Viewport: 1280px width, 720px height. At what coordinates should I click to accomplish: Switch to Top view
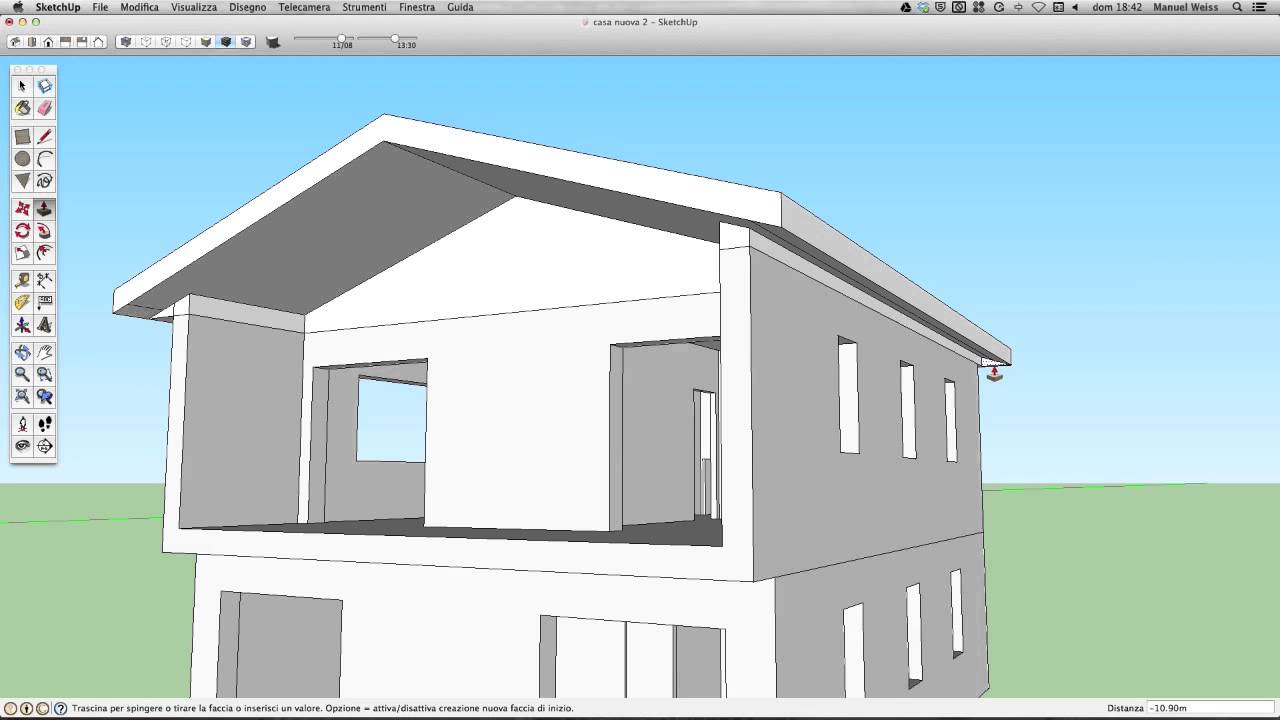point(31,42)
